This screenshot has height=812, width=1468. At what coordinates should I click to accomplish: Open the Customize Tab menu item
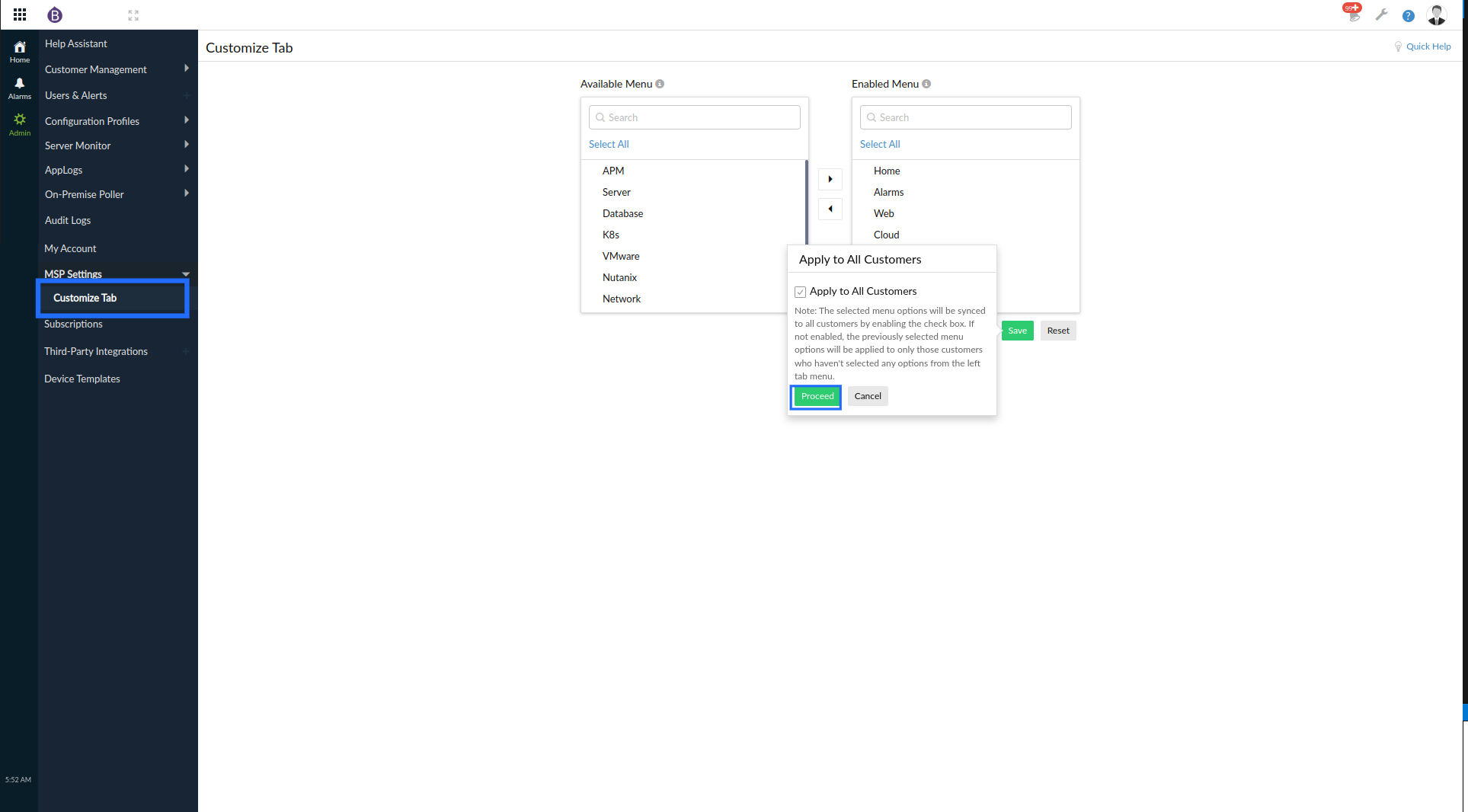pyautogui.click(x=85, y=298)
